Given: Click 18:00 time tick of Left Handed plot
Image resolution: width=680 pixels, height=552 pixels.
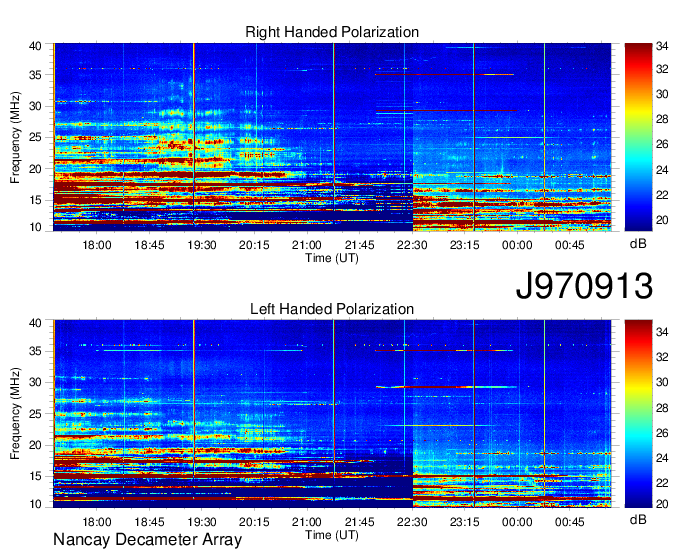Looking at the screenshot, I should click(x=97, y=522).
